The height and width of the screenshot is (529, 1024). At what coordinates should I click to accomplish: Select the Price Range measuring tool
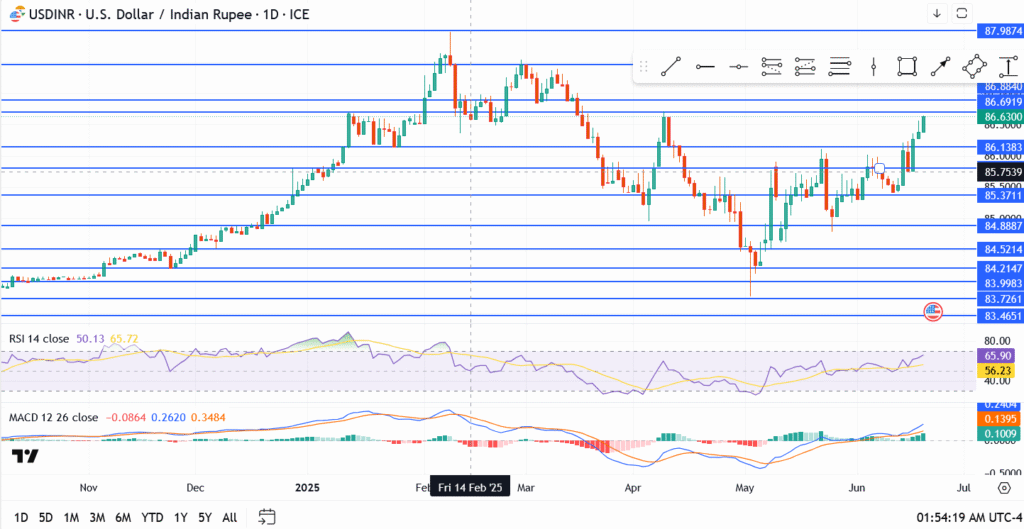coord(1006,66)
